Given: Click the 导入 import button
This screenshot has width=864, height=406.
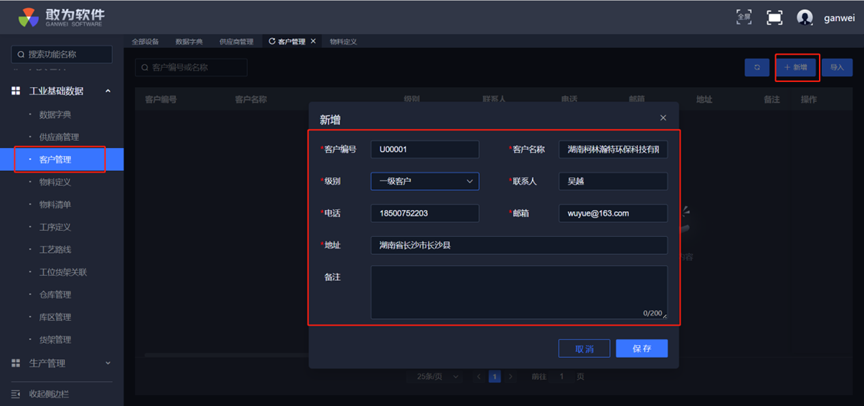Looking at the screenshot, I should [x=837, y=67].
